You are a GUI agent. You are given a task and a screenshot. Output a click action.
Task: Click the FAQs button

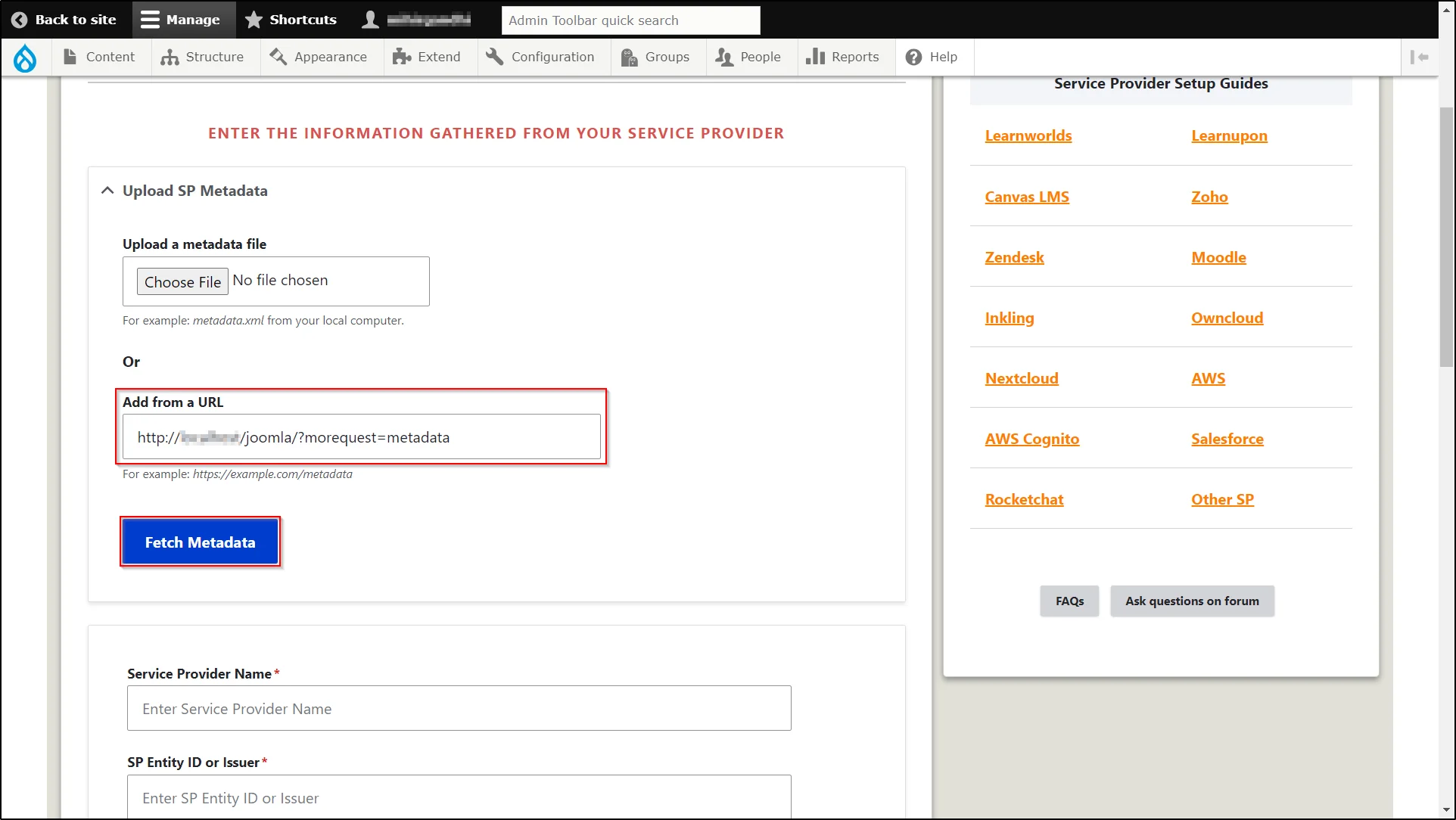(x=1069, y=601)
